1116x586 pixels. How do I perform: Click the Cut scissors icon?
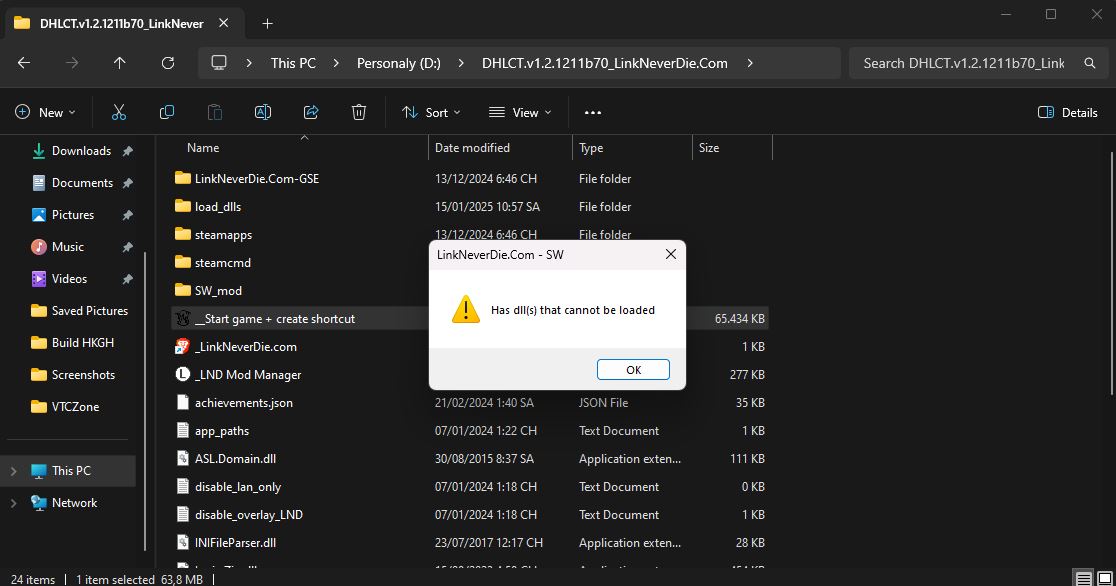[119, 112]
